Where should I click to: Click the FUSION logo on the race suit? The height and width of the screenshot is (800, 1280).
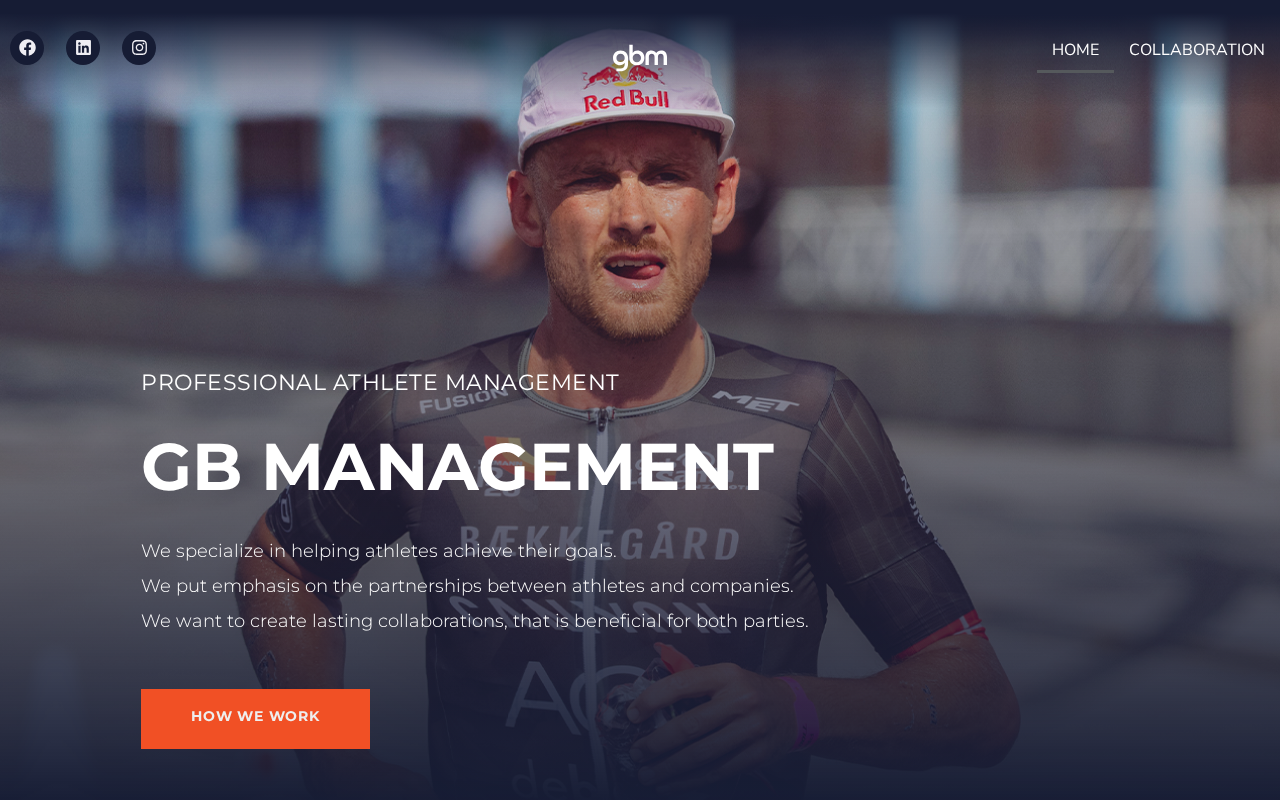[463, 400]
